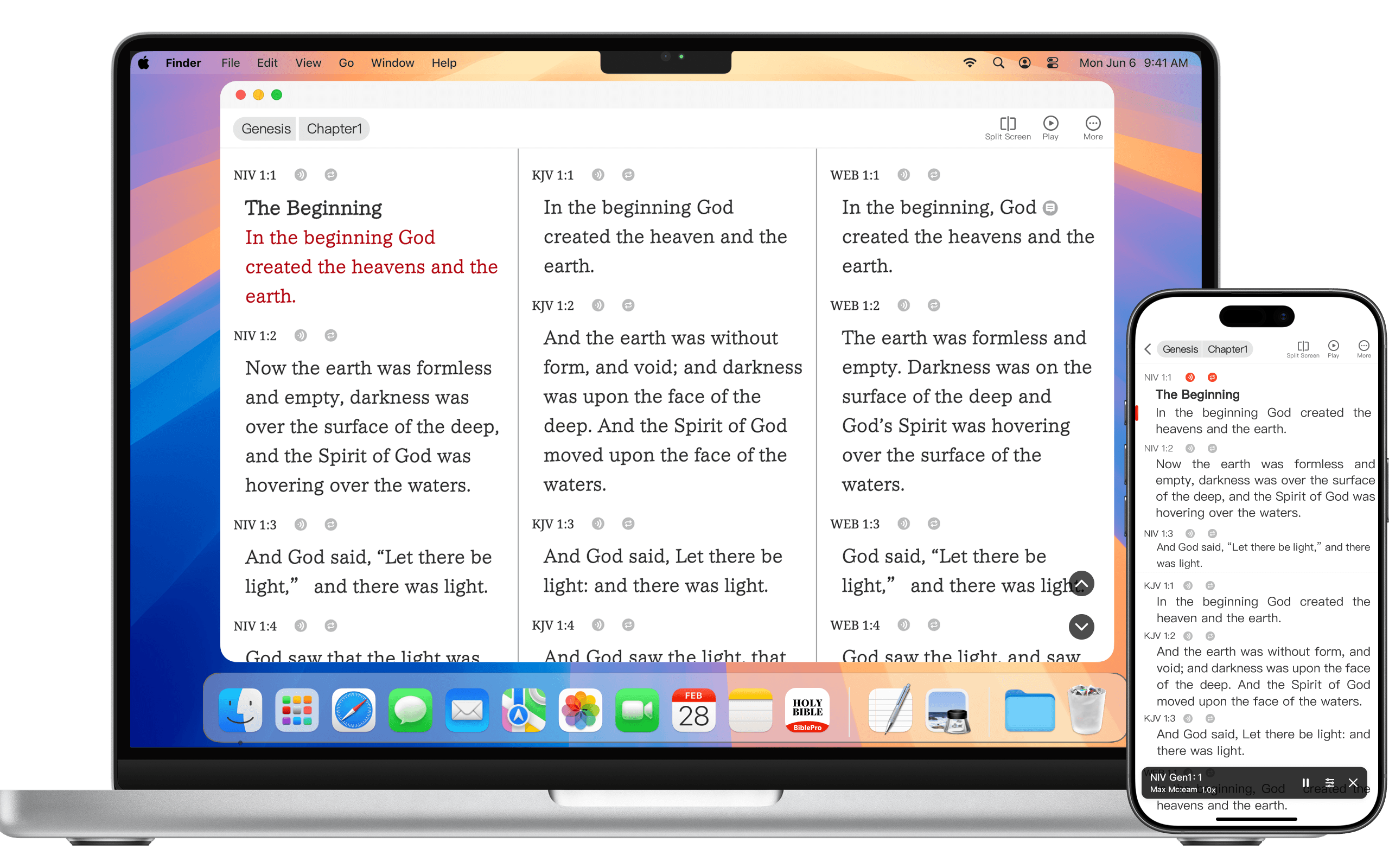Click the dark scroll-down chevron button
This screenshot has width=1389, height=868.
point(1081,626)
